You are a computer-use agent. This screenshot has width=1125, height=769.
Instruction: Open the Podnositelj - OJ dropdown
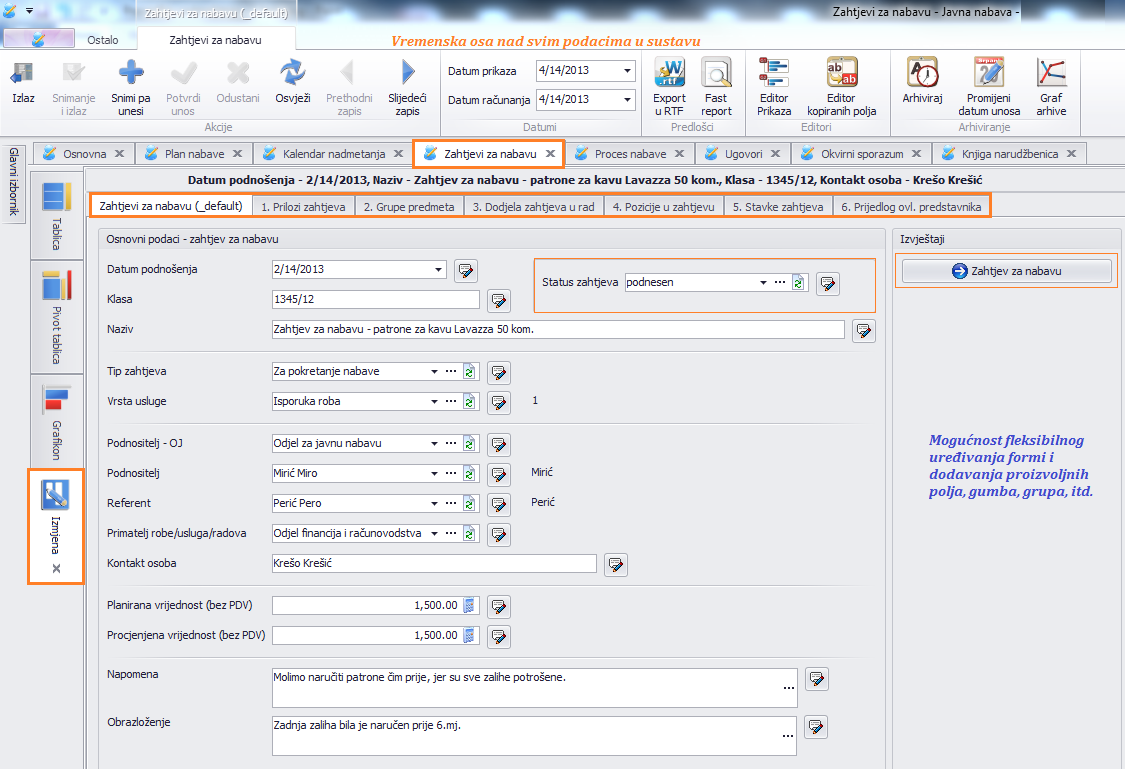pos(434,443)
